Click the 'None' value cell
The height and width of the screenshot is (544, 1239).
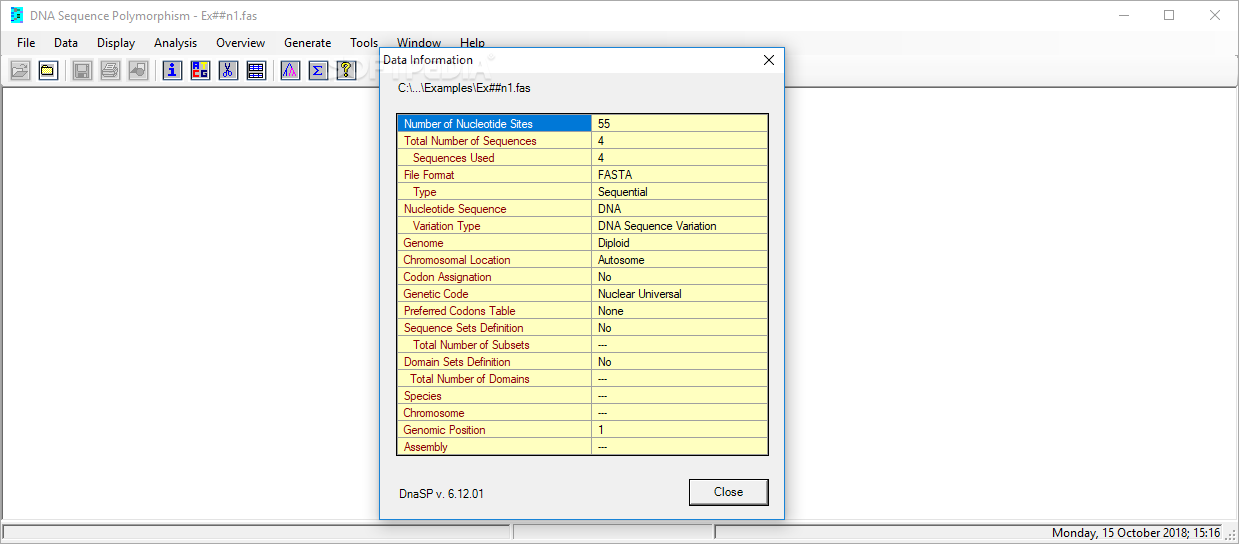click(x=680, y=311)
